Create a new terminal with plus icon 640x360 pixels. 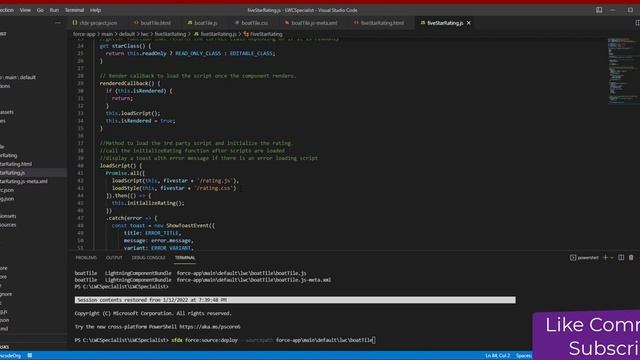[x=605, y=258]
